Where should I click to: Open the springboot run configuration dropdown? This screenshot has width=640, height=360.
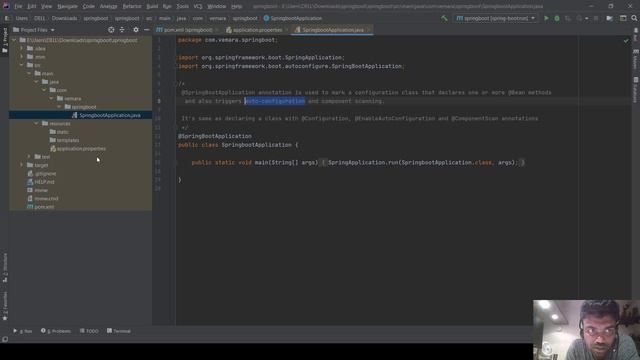[496, 18]
